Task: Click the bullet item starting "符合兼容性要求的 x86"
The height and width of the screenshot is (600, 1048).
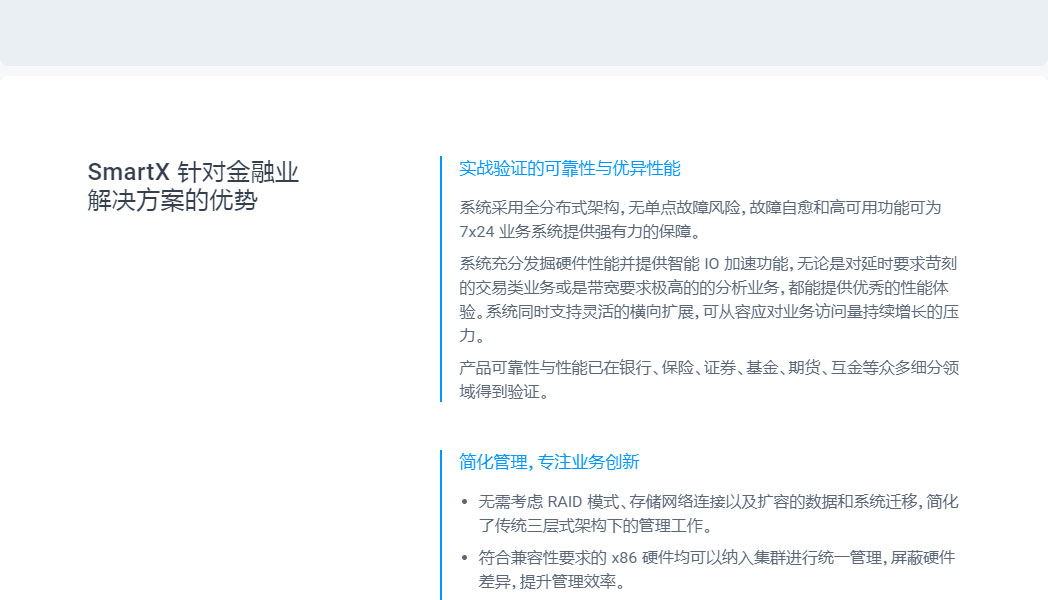Action: click(x=716, y=569)
